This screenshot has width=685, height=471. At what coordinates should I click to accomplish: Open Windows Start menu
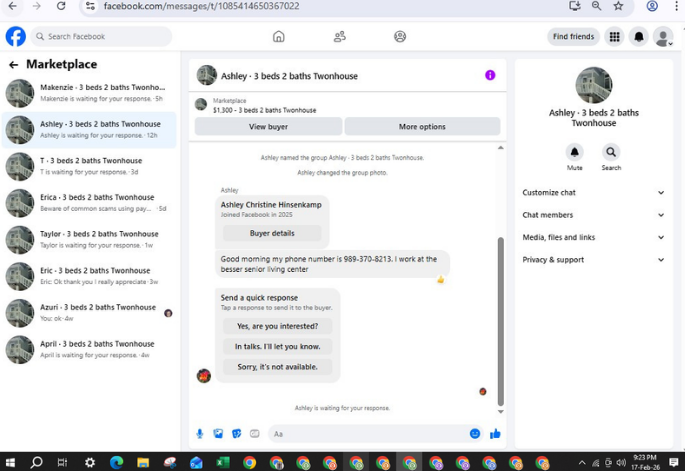click(x=10, y=462)
